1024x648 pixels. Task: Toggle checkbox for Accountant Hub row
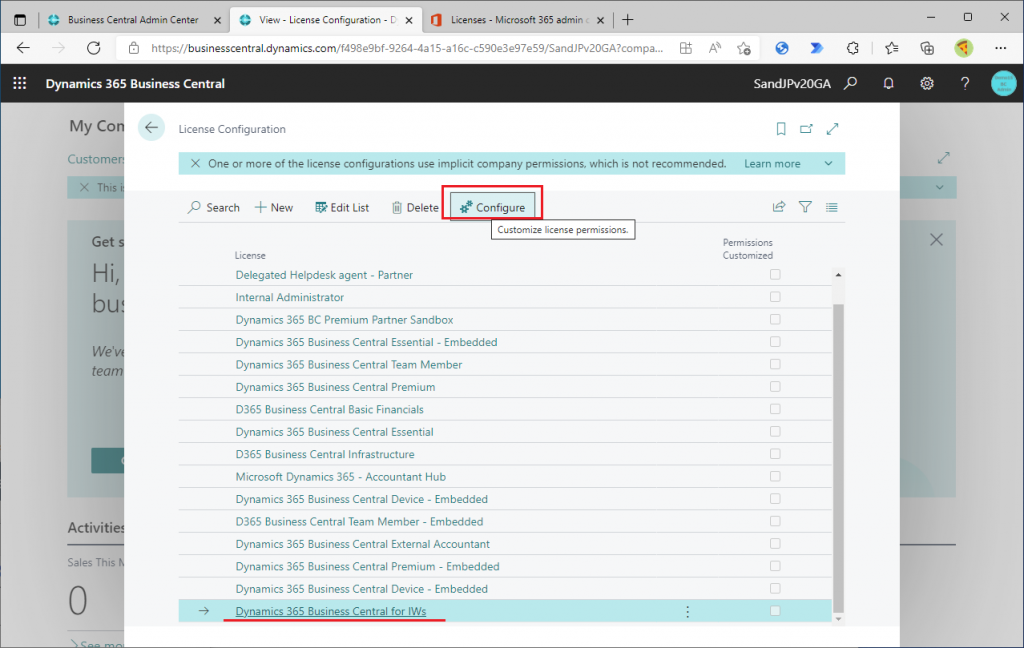(x=775, y=476)
